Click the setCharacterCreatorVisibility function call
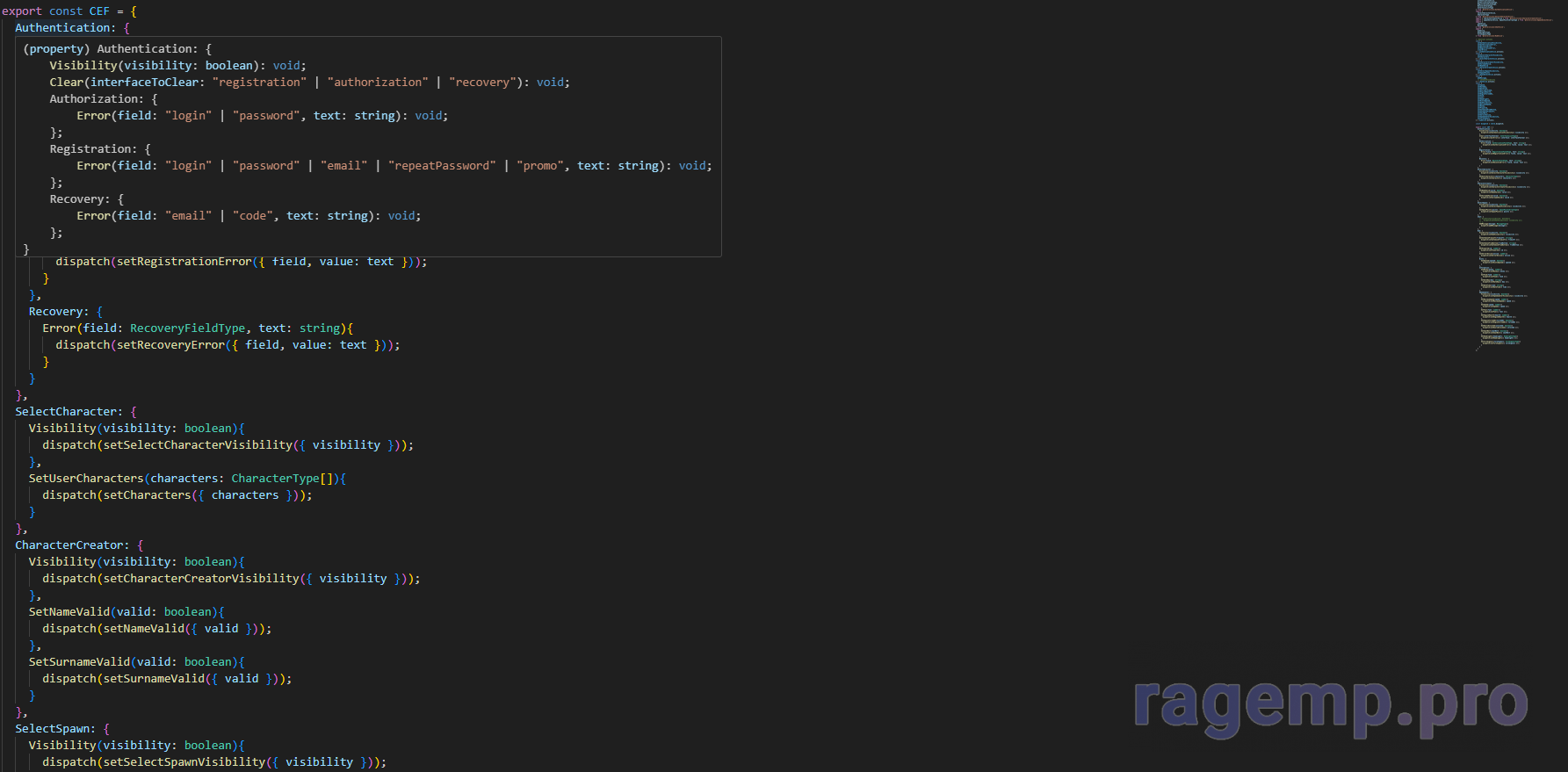The image size is (1568, 772). click(x=201, y=579)
